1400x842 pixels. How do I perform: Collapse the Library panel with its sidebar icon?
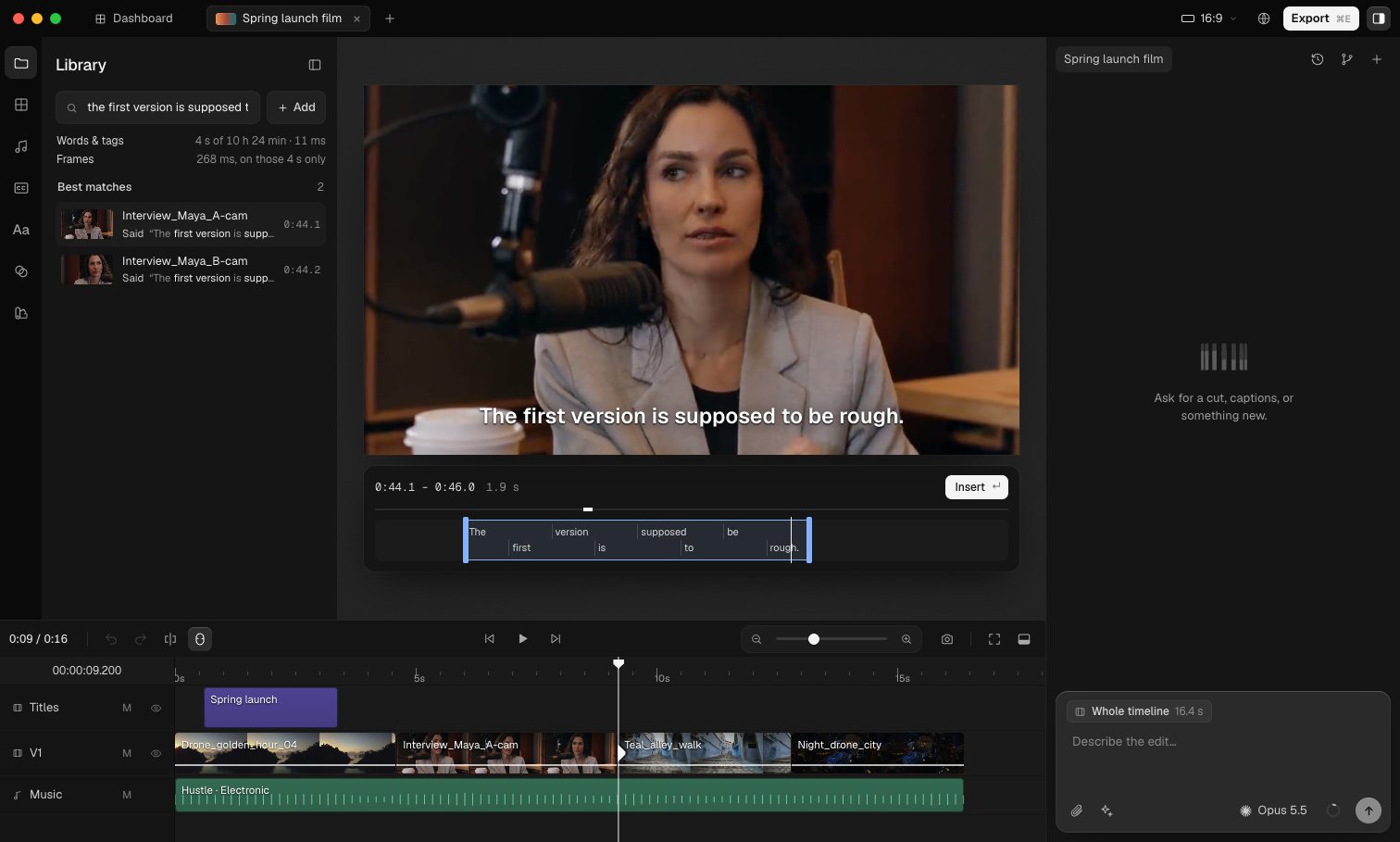(315, 65)
